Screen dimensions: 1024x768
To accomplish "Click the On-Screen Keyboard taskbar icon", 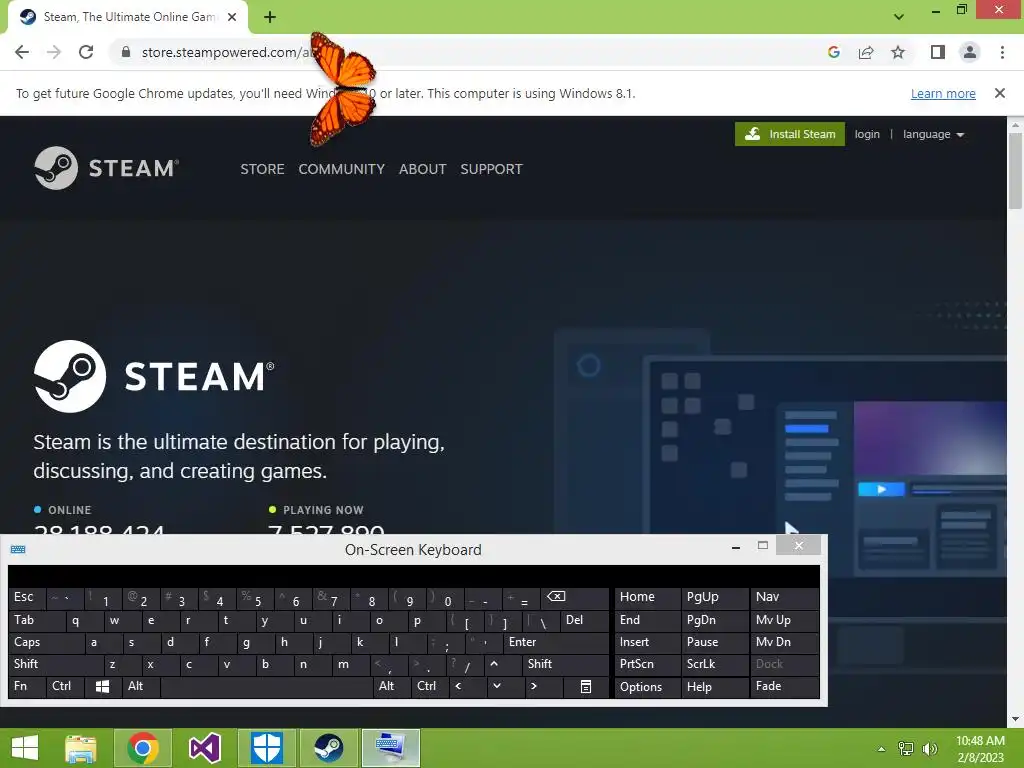I will pos(391,748).
